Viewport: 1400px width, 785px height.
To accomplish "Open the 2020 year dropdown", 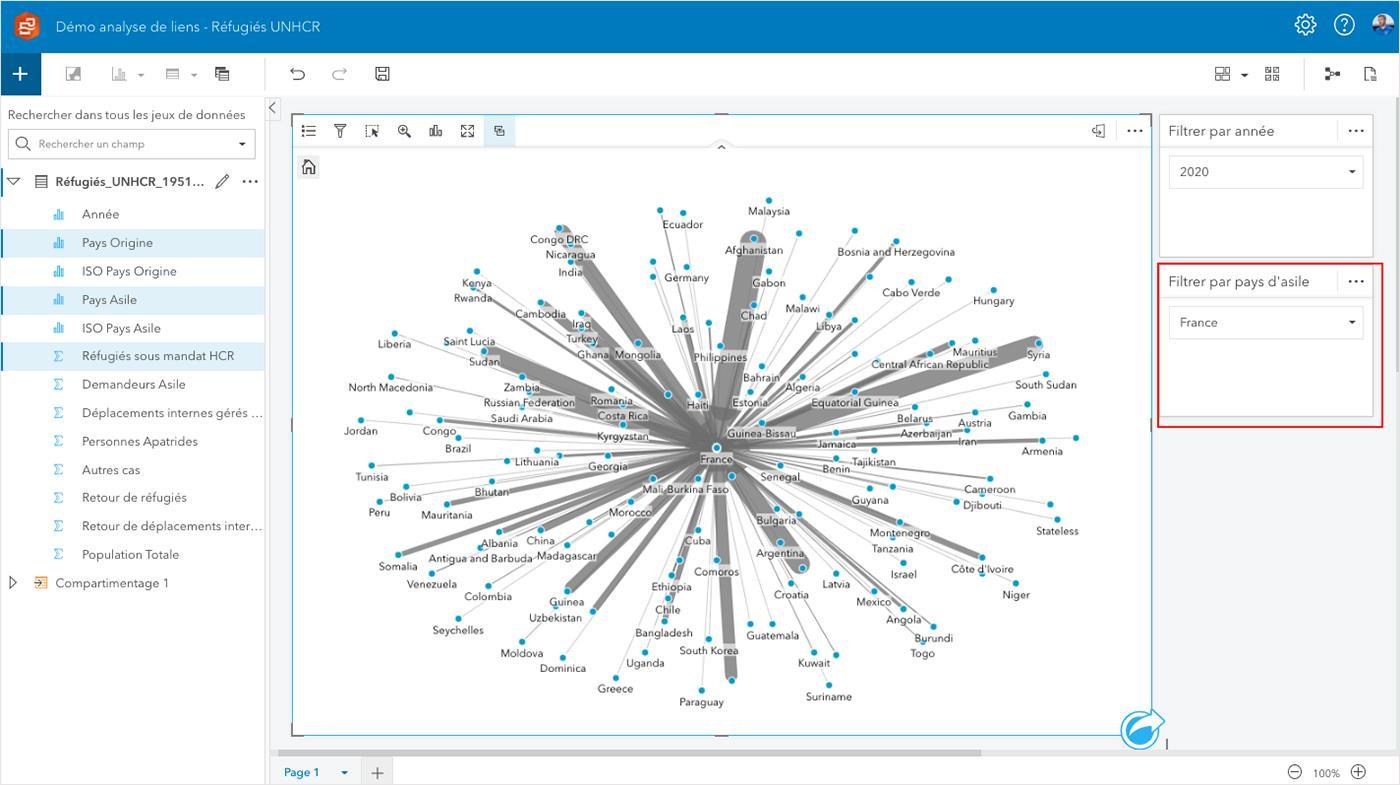I will coord(1266,172).
